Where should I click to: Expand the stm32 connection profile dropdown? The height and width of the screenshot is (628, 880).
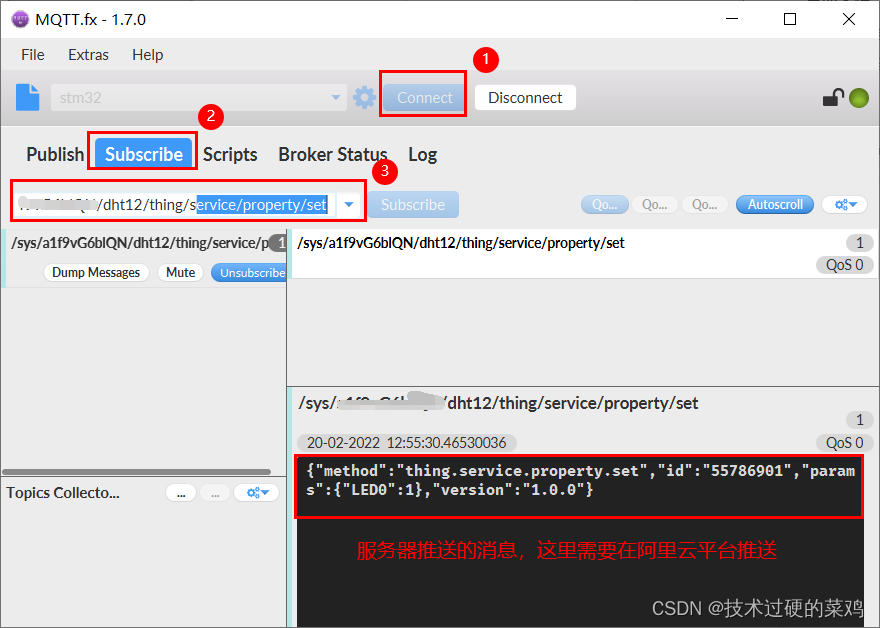pyautogui.click(x=336, y=98)
